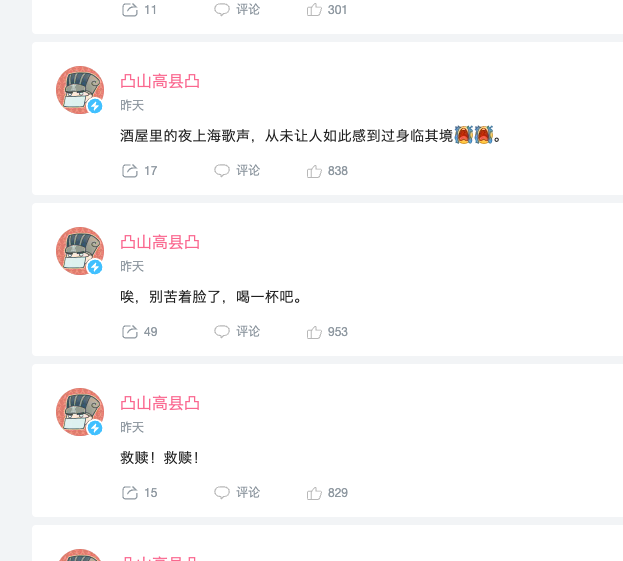Open the 凸山高县凸 username on the 救赎 post
Screen dimensions: 623x561
click(x=160, y=403)
